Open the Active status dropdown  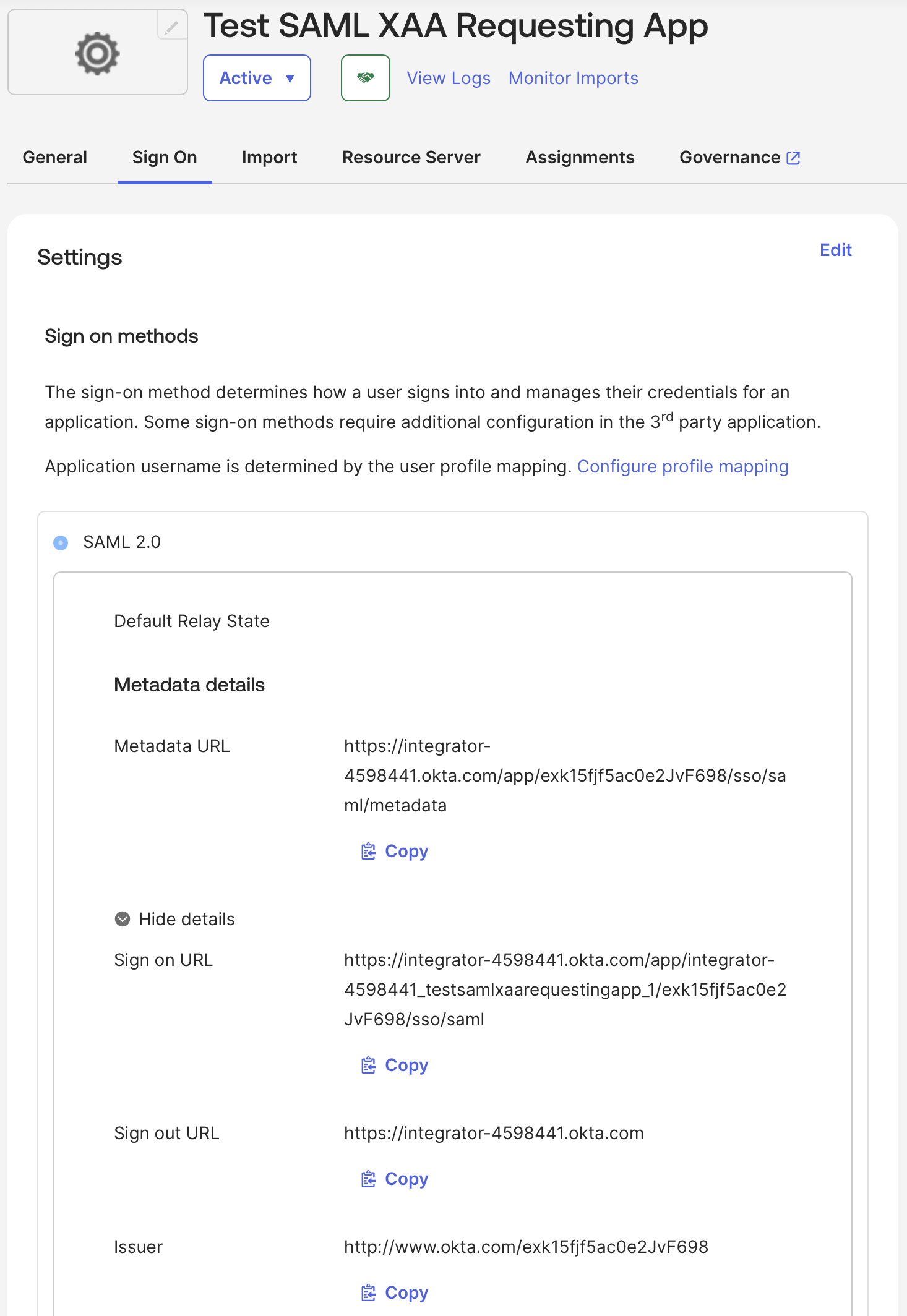click(x=257, y=78)
